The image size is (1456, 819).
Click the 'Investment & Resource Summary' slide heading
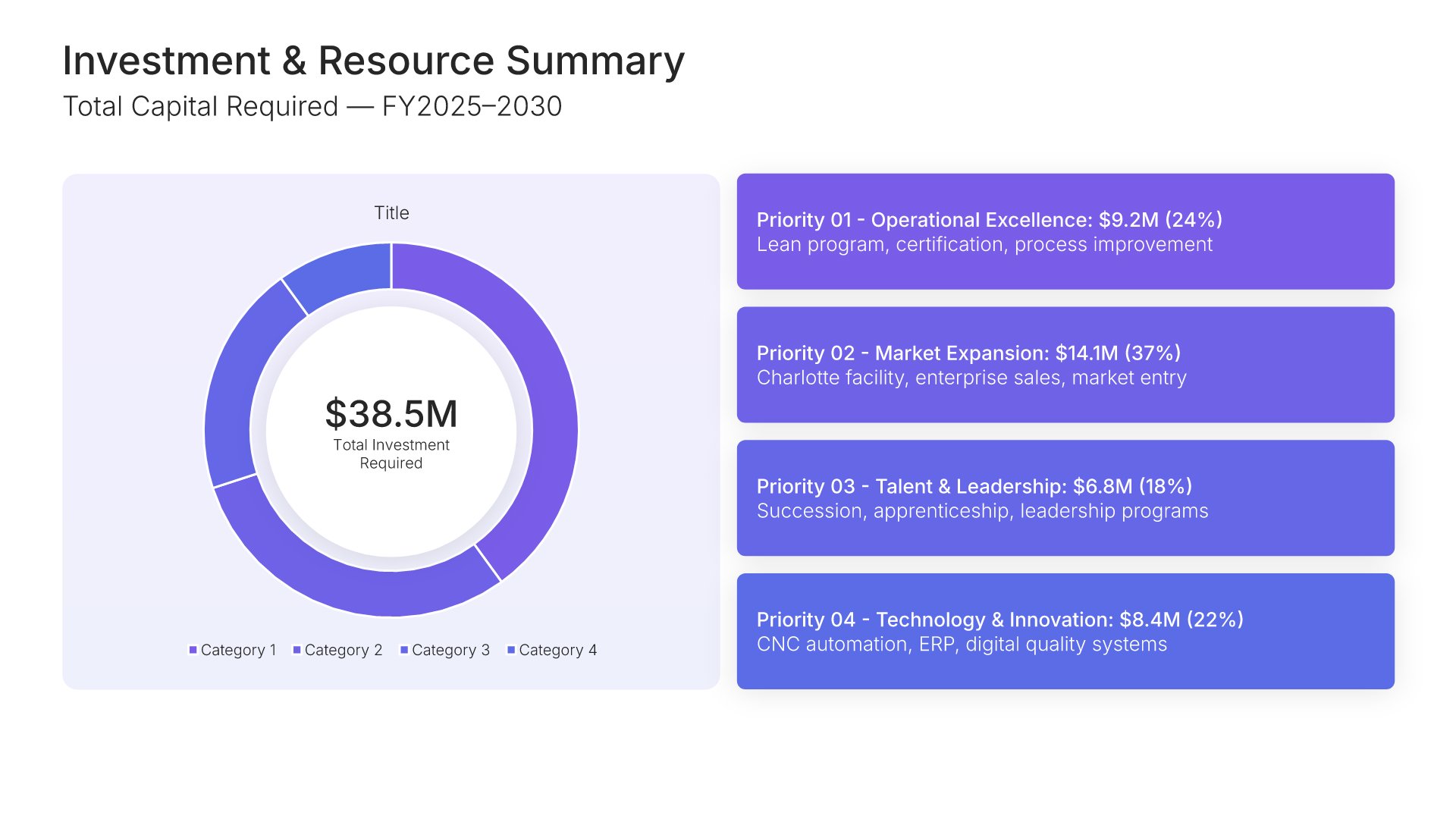click(x=373, y=61)
